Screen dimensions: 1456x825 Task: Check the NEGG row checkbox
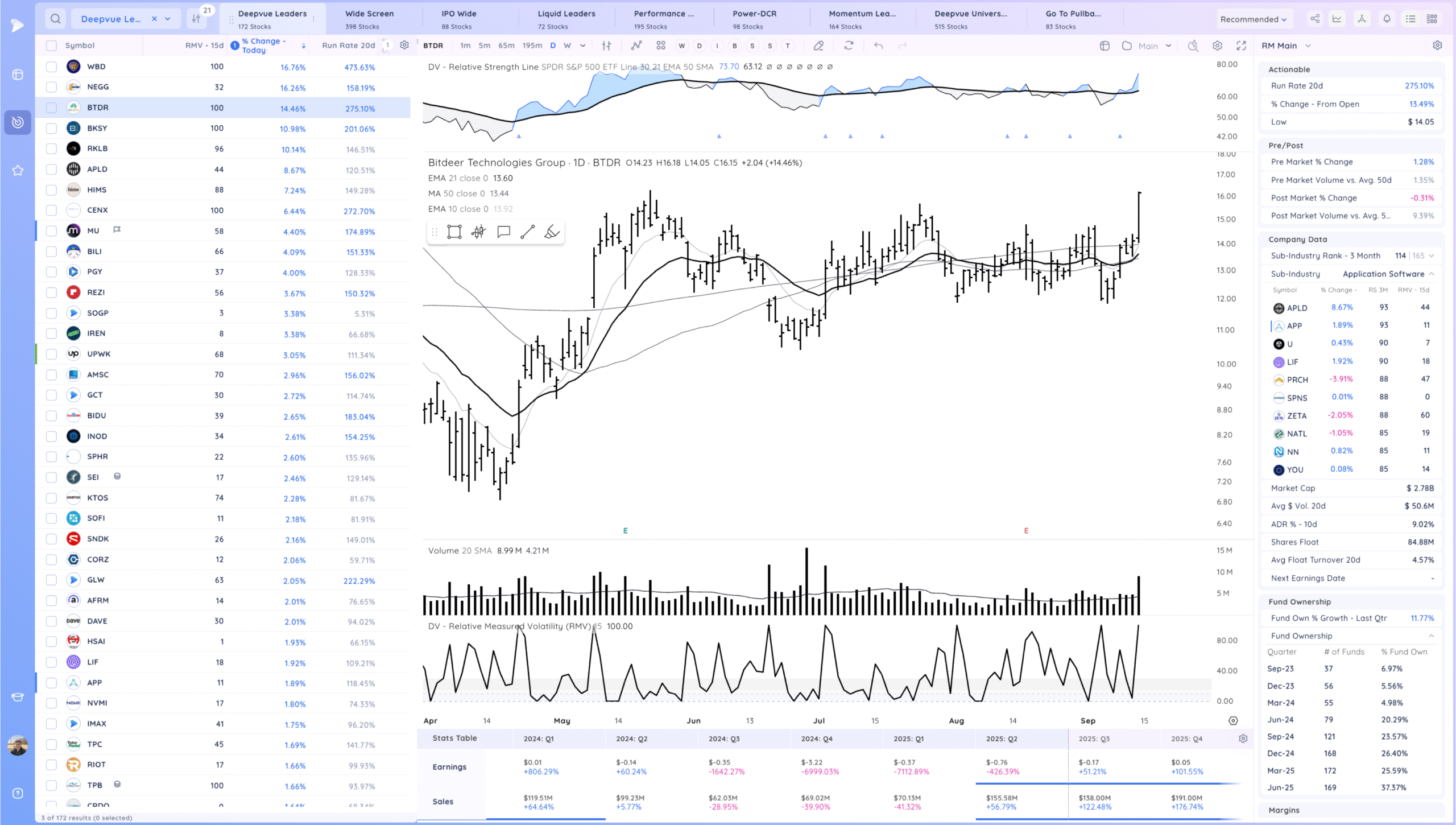click(x=51, y=87)
